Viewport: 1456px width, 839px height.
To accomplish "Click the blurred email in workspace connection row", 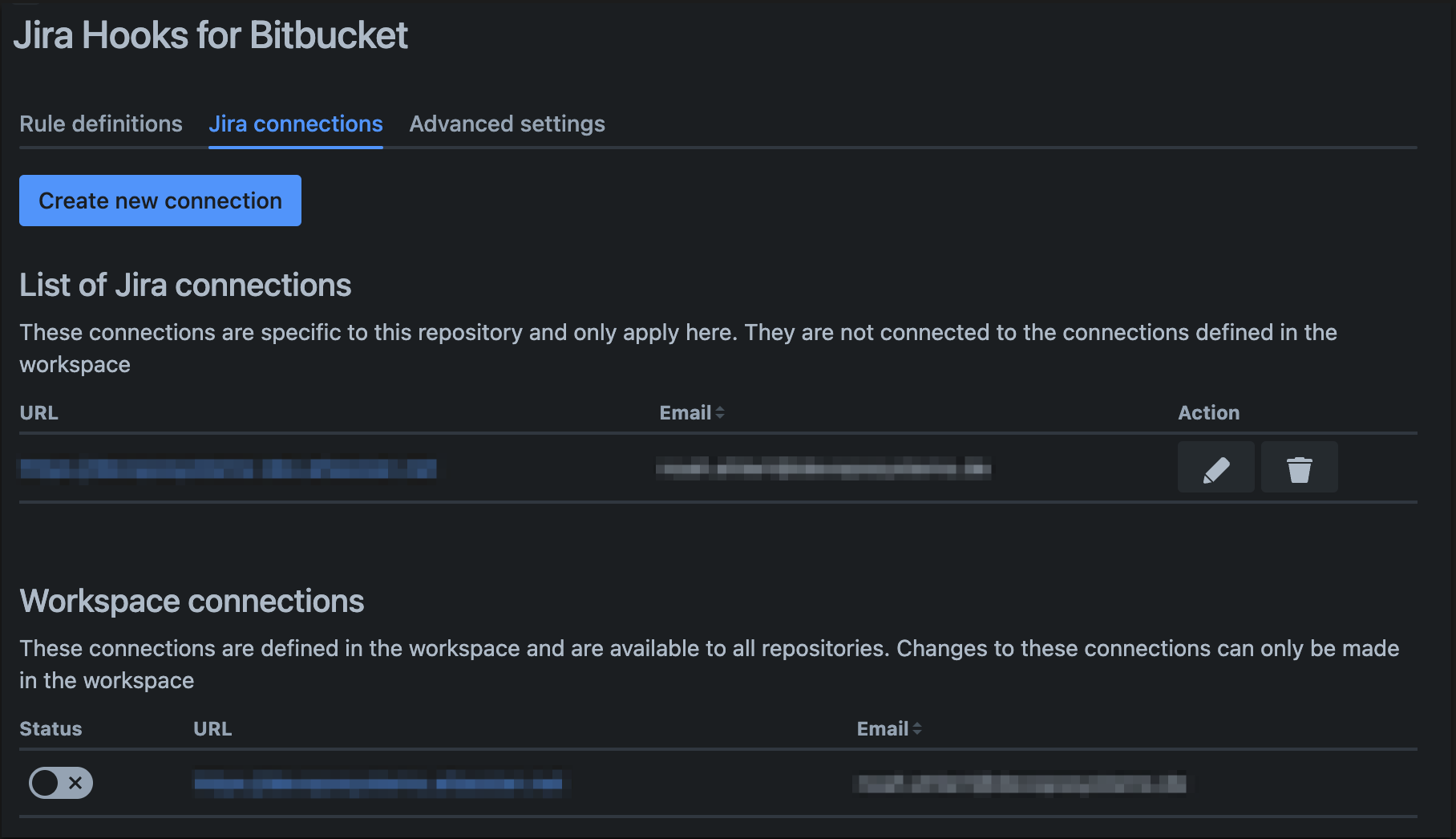I will [x=1021, y=784].
